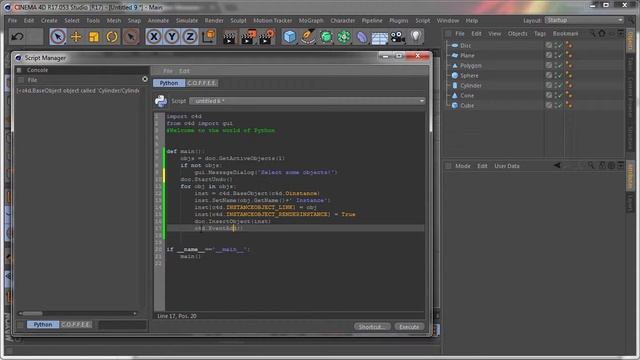
Task: Open the User Data menu
Action: click(x=507, y=166)
